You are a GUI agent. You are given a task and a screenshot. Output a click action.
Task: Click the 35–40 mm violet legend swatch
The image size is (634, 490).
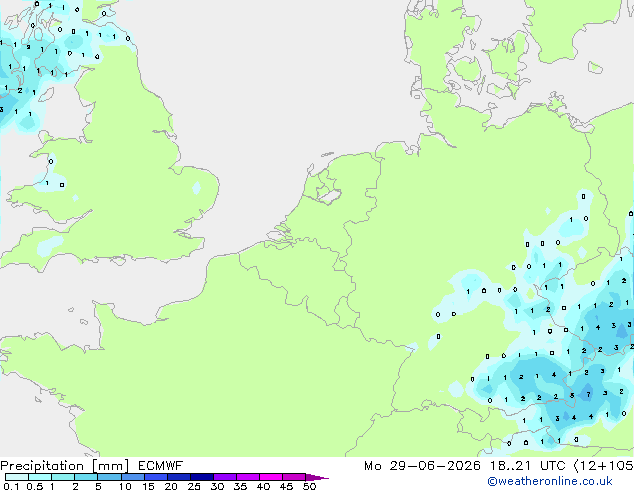pos(248,477)
